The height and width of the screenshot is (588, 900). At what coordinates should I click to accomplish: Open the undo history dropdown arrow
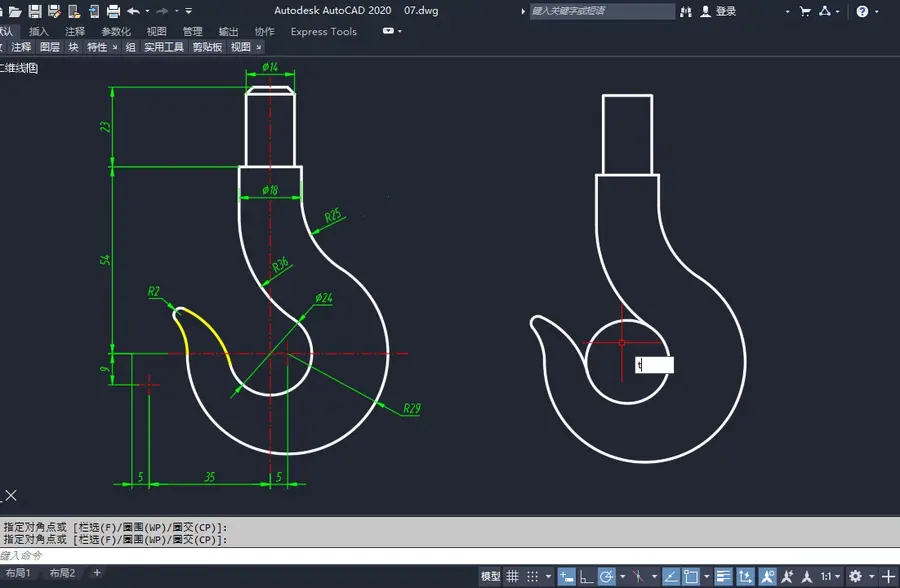[148, 11]
